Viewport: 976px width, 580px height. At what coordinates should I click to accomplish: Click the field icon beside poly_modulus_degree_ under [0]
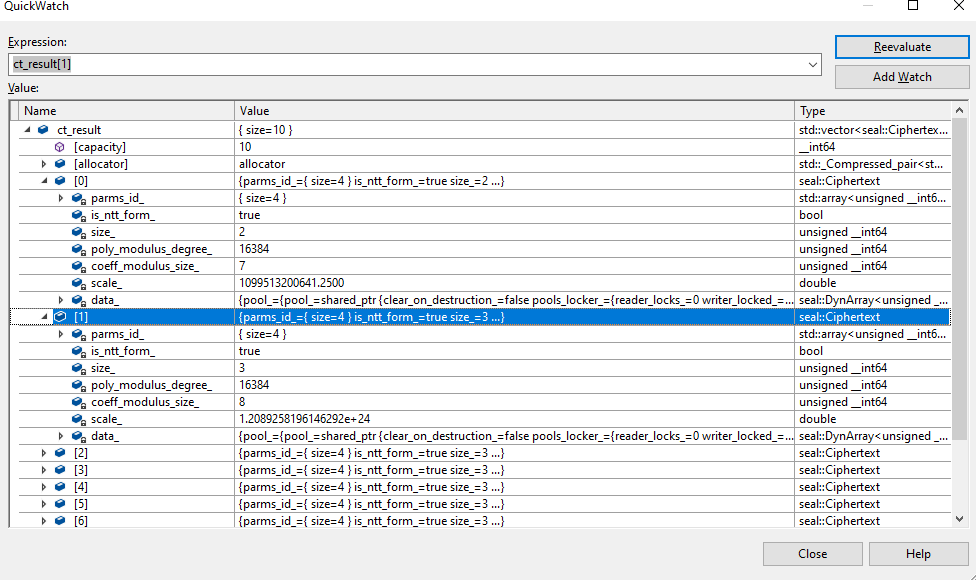coord(77,248)
